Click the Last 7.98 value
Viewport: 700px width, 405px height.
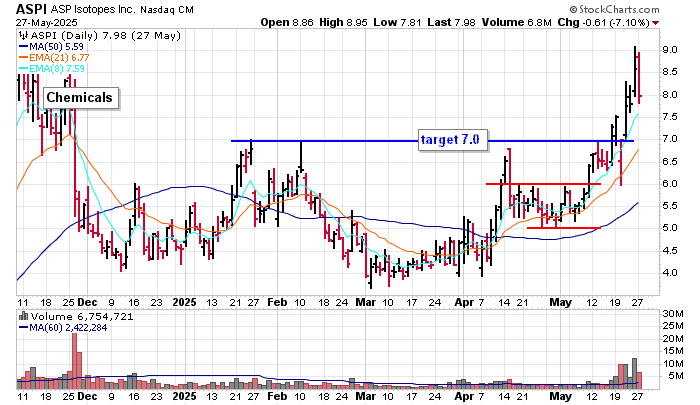451,22
